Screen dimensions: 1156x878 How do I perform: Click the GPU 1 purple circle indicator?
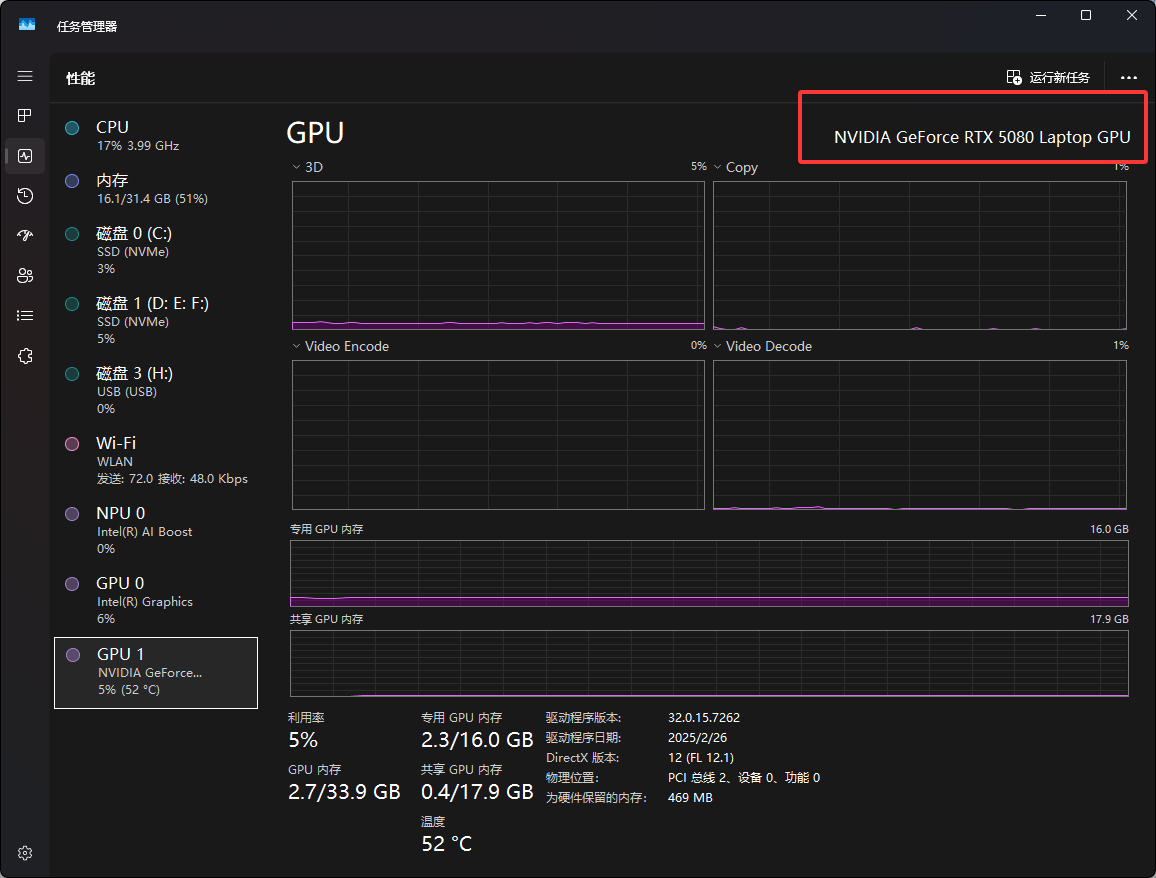[x=73, y=655]
